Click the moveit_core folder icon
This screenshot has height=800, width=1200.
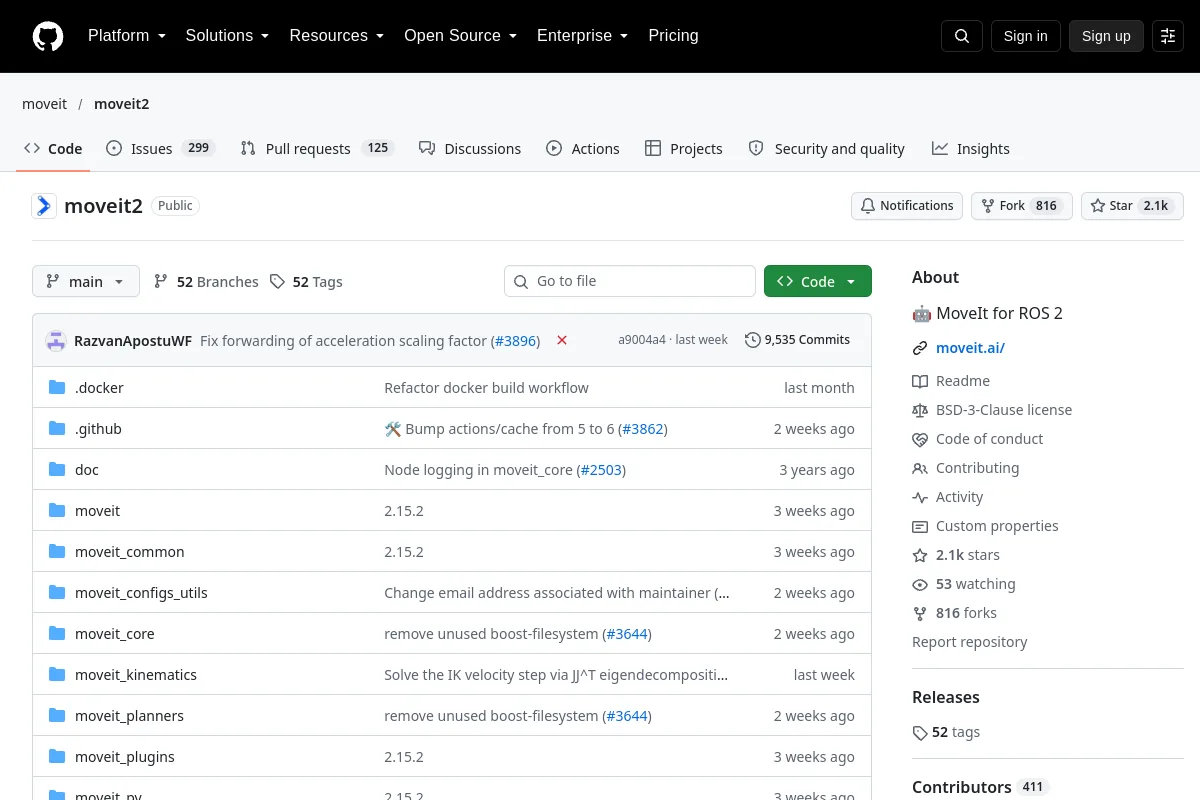point(57,633)
